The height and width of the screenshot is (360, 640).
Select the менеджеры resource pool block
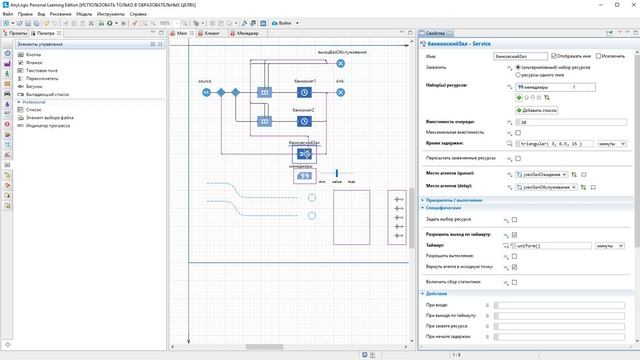(304, 176)
